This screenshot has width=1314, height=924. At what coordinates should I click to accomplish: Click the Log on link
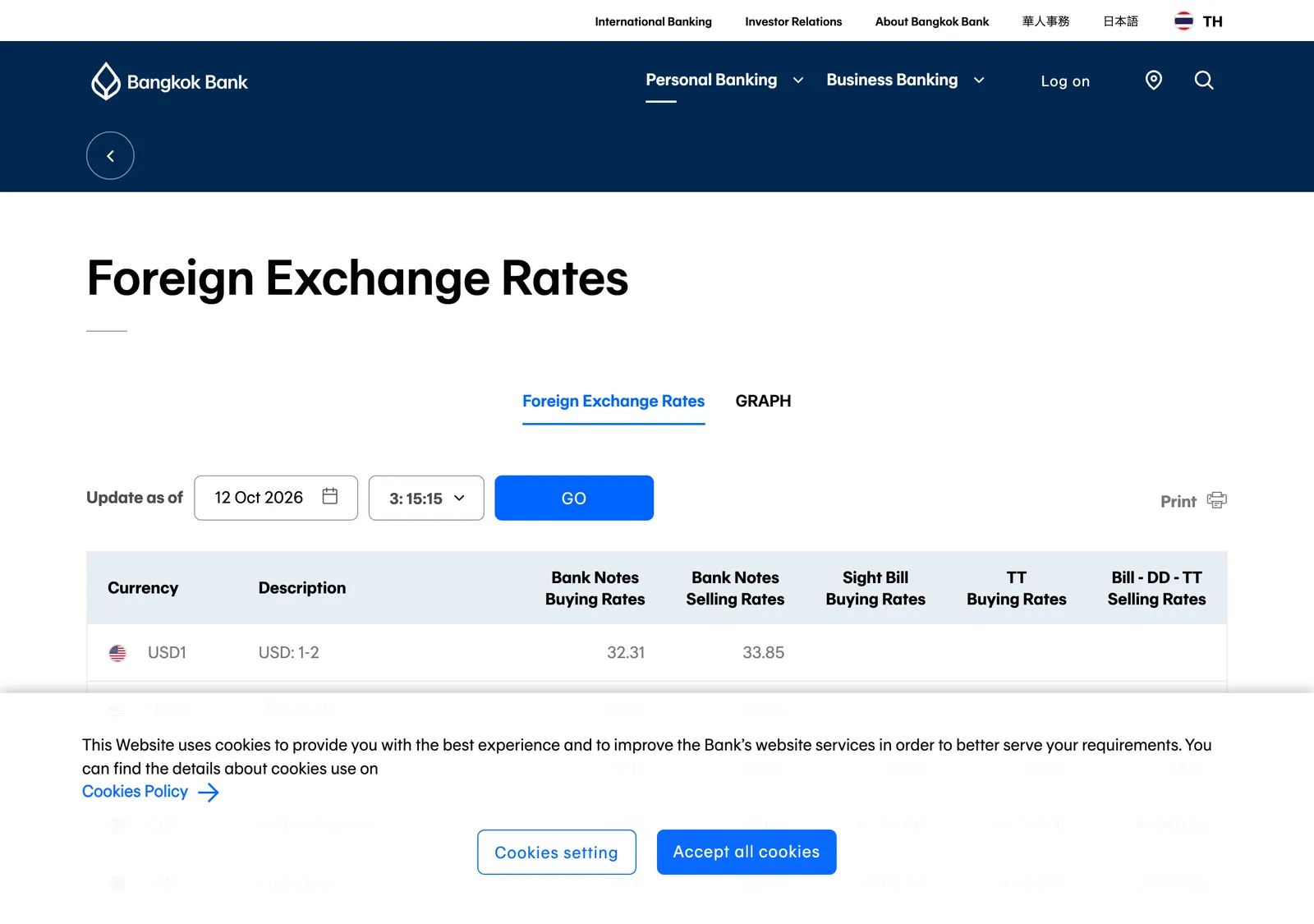click(x=1065, y=81)
